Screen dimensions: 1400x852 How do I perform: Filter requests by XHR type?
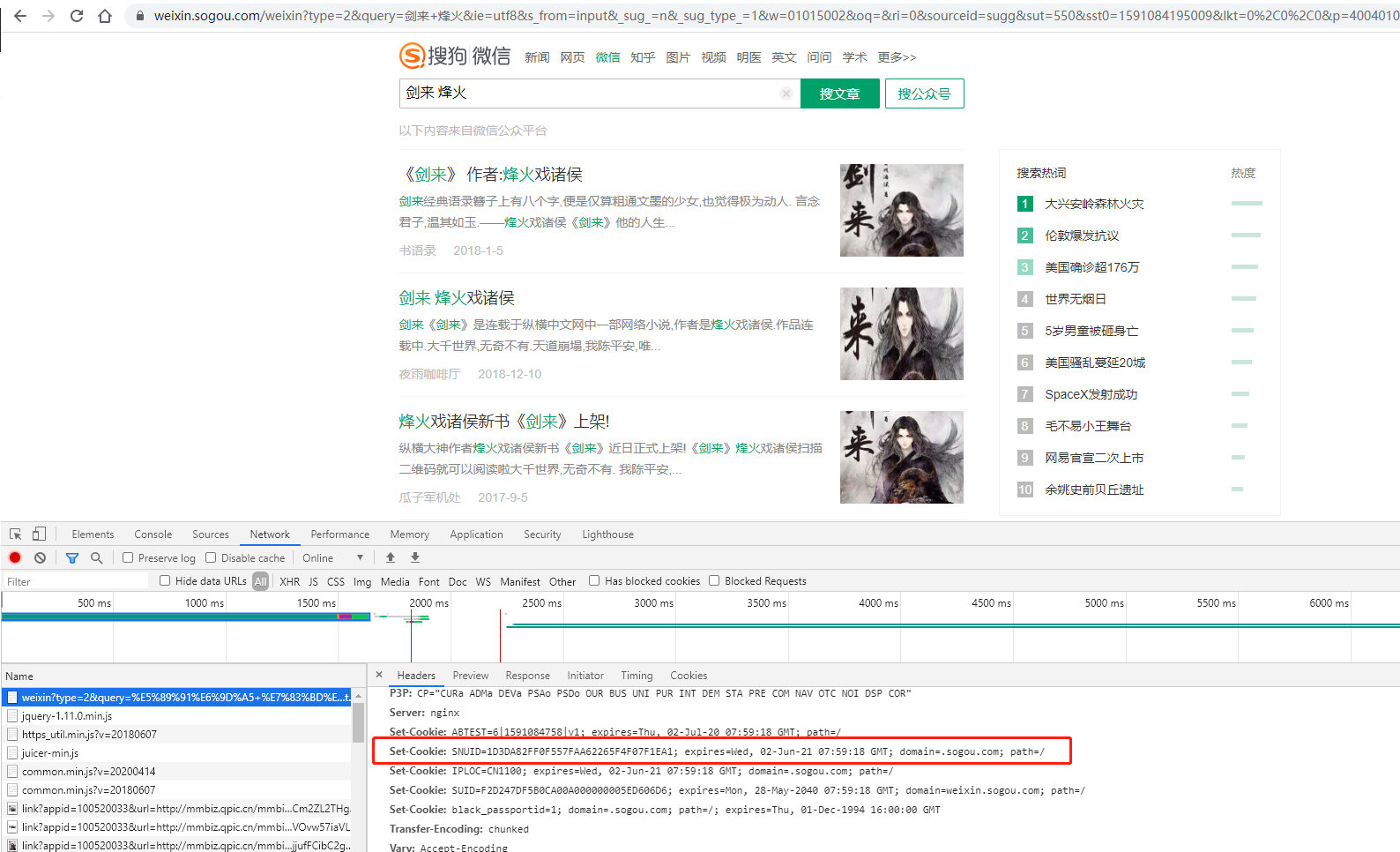point(290,581)
